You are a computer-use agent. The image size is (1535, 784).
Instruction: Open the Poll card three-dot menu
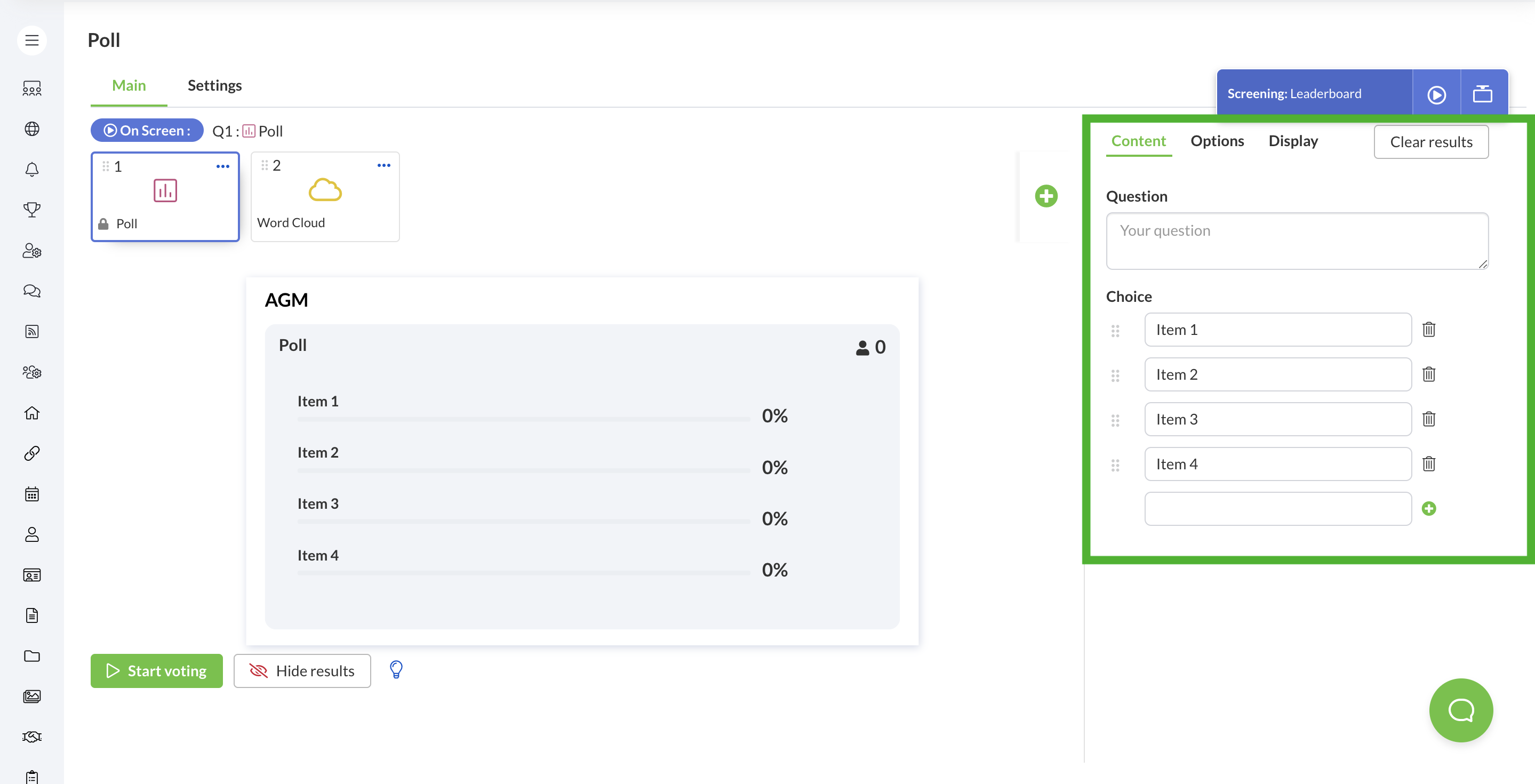pyautogui.click(x=222, y=167)
